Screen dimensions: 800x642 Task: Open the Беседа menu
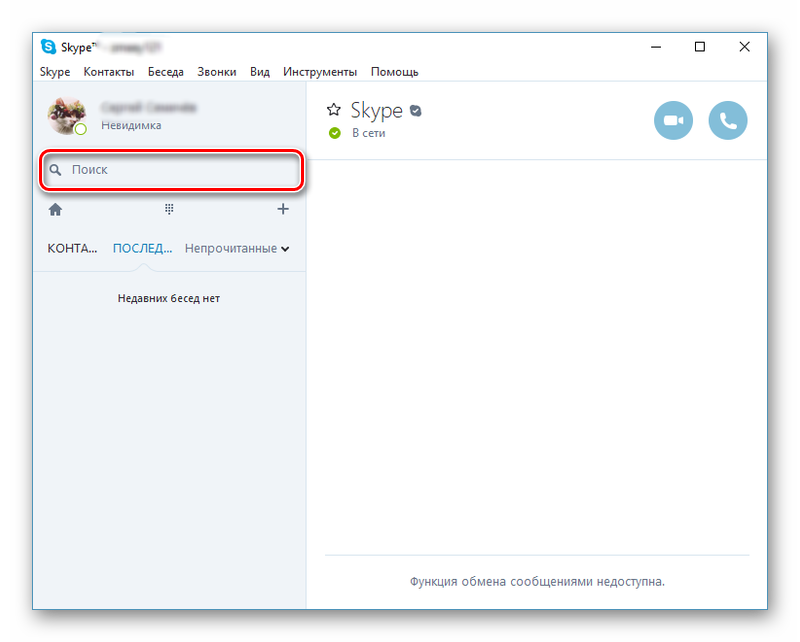pos(166,72)
